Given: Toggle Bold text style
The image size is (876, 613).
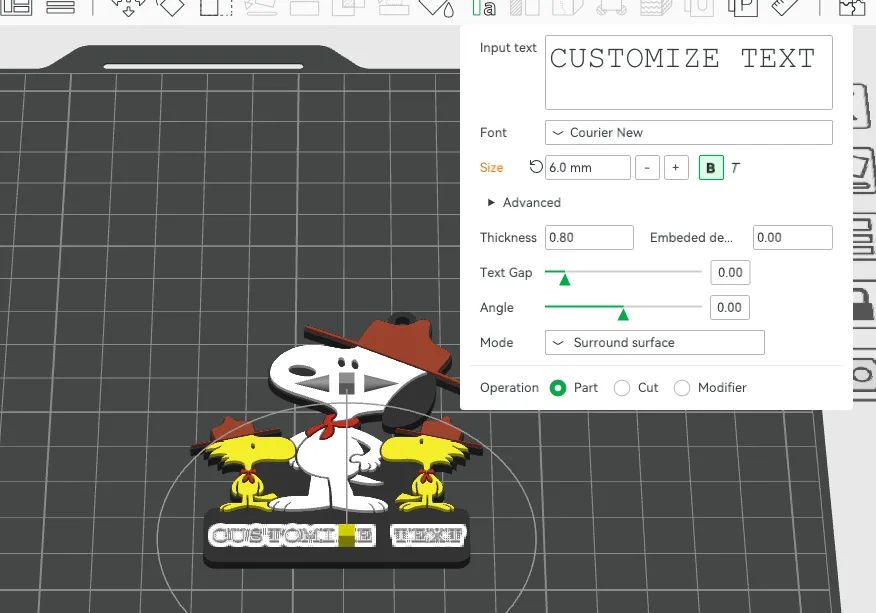Looking at the screenshot, I should (x=711, y=168).
